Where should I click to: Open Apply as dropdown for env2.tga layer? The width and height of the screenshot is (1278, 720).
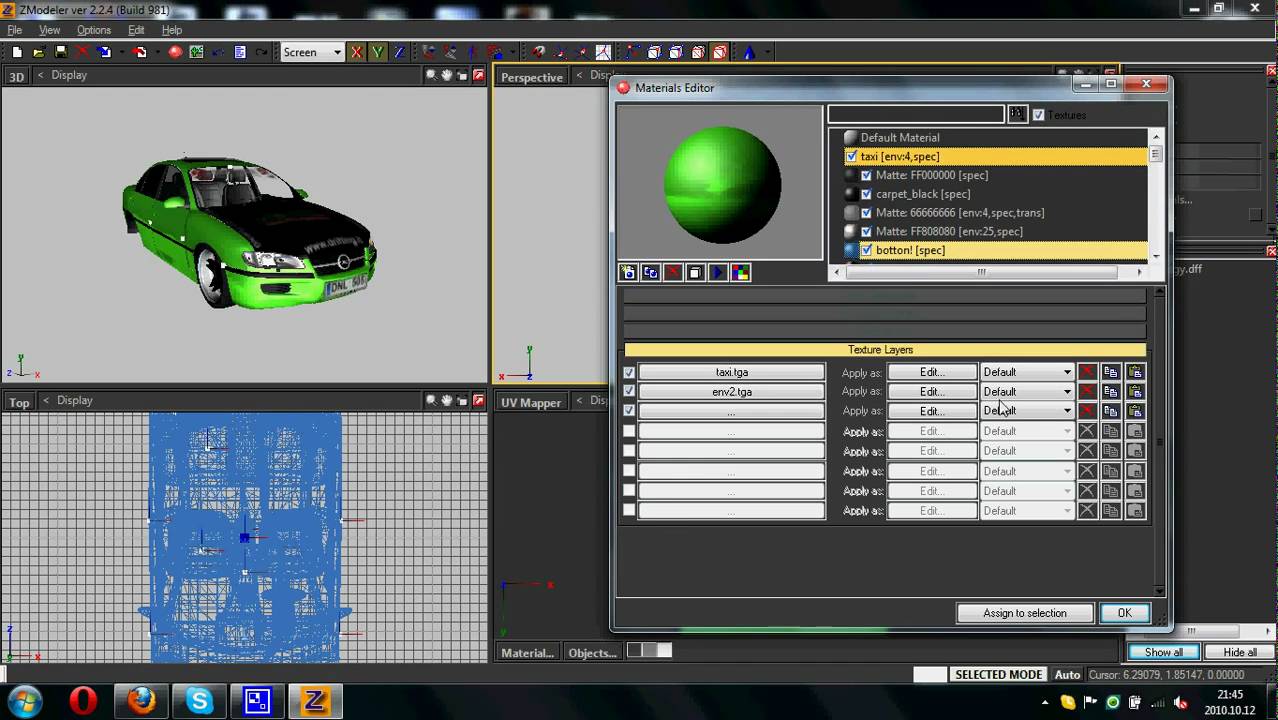click(x=1027, y=391)
